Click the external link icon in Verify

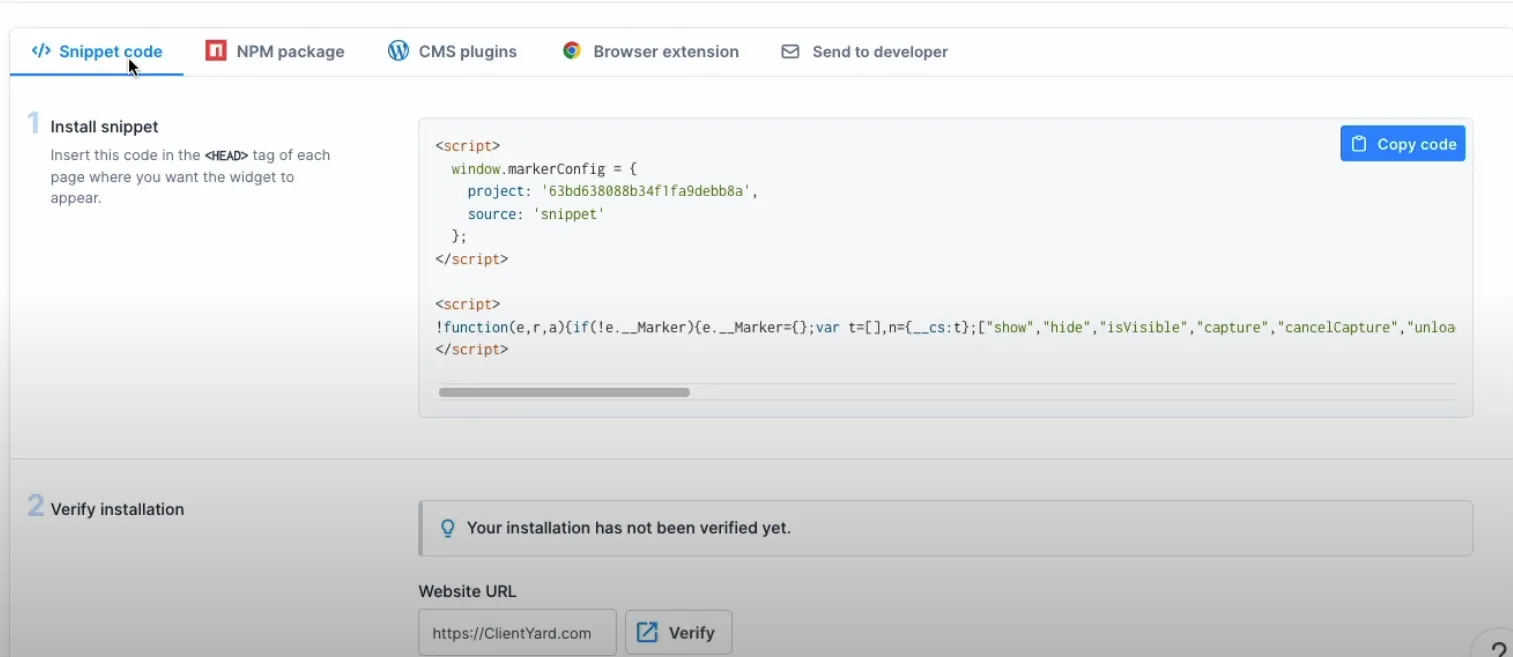(648, 633)
